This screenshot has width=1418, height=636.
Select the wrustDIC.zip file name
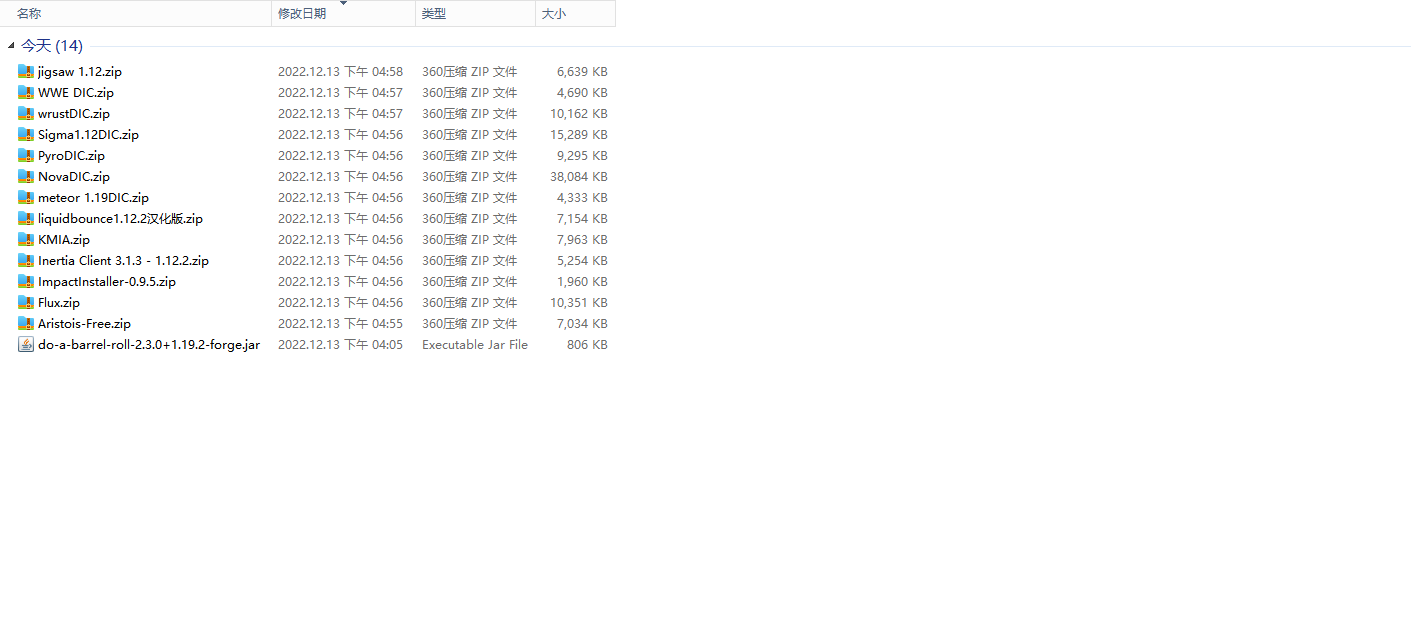coord(74,114)
